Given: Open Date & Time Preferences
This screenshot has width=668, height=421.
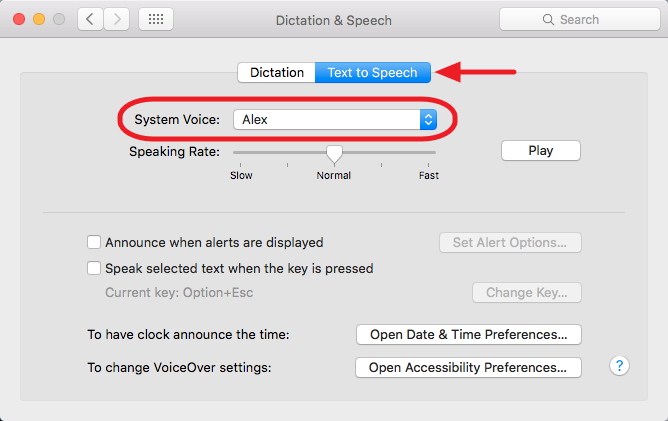Looking at the screenshot, I should click(x=468, y=334).
